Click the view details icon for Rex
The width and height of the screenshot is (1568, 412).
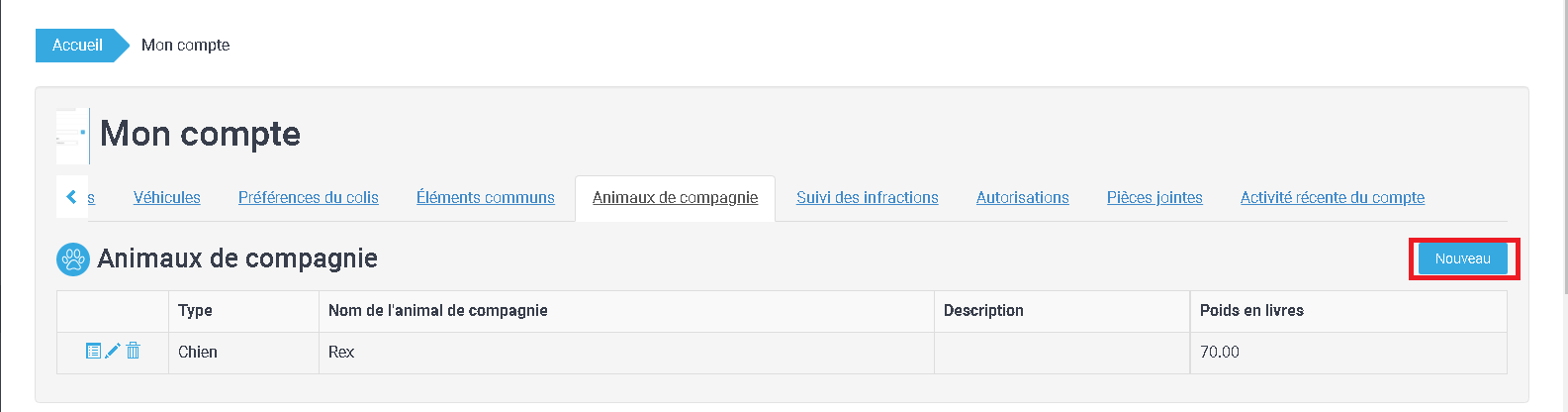93,351
